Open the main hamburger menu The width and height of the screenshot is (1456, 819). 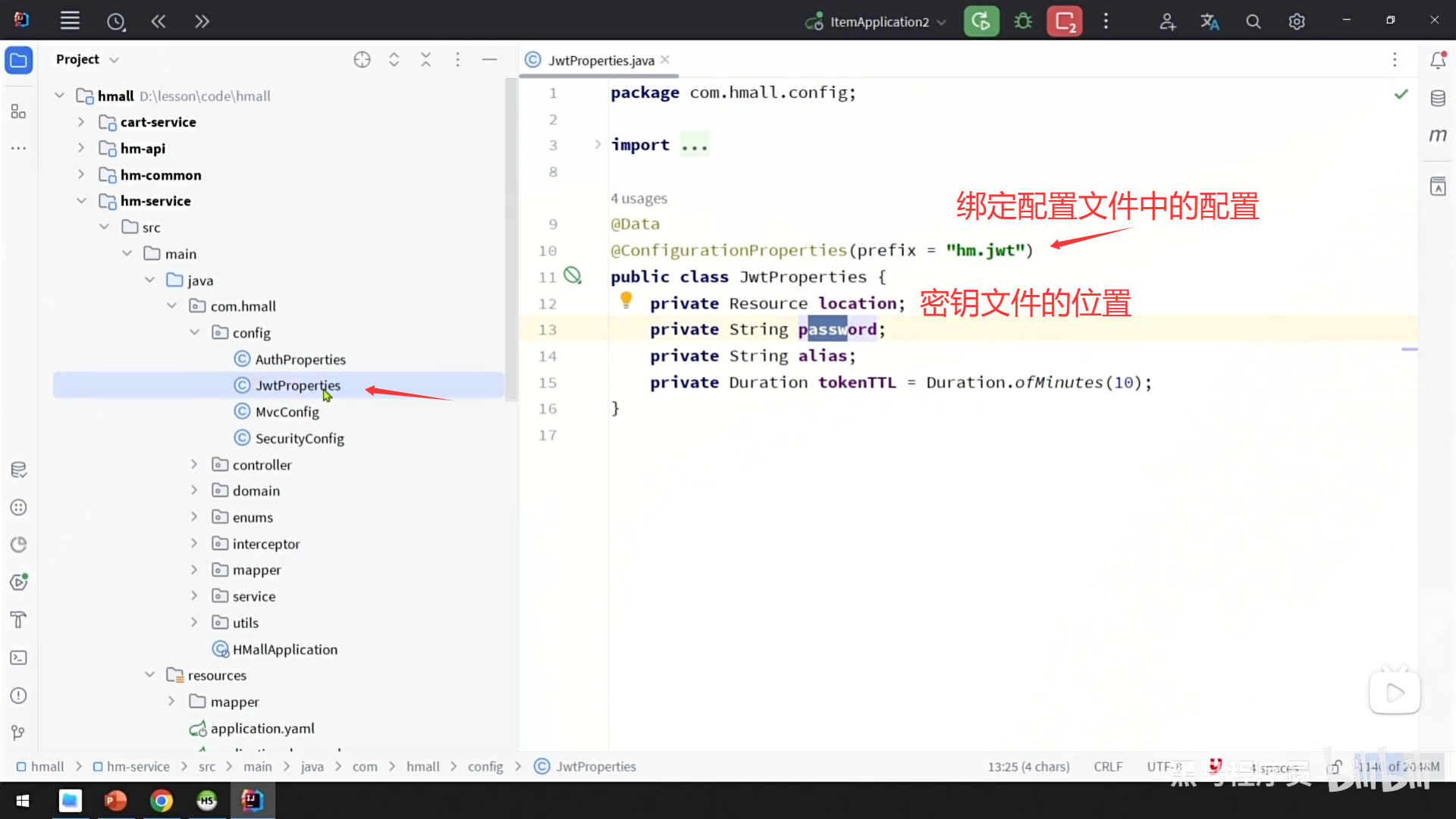pos(70,21)
